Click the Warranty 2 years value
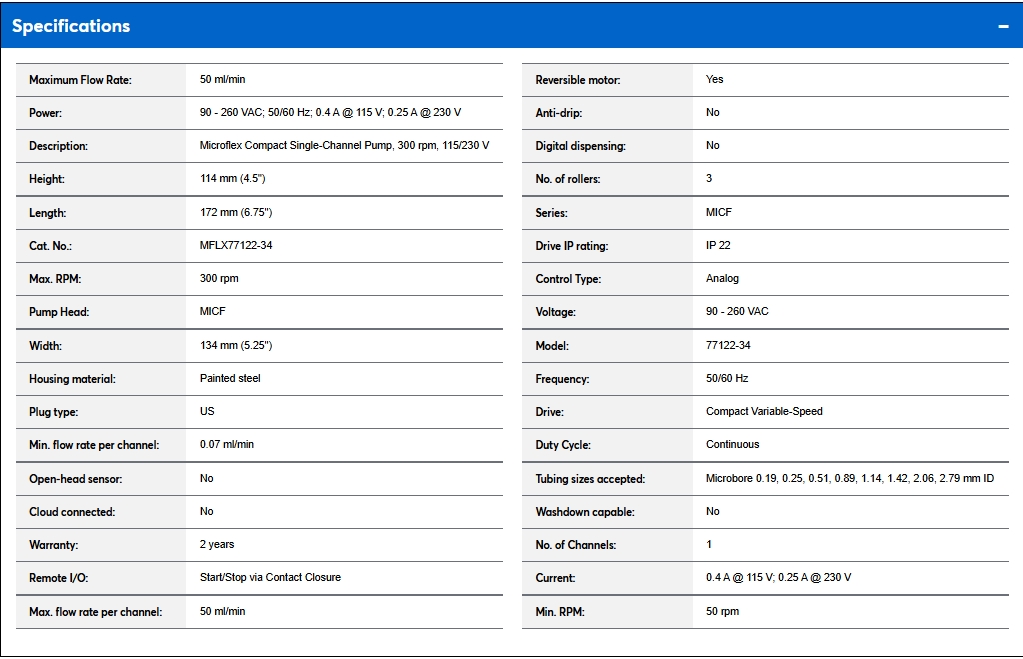Screen dimensions: 1023x659 point(217,545)
